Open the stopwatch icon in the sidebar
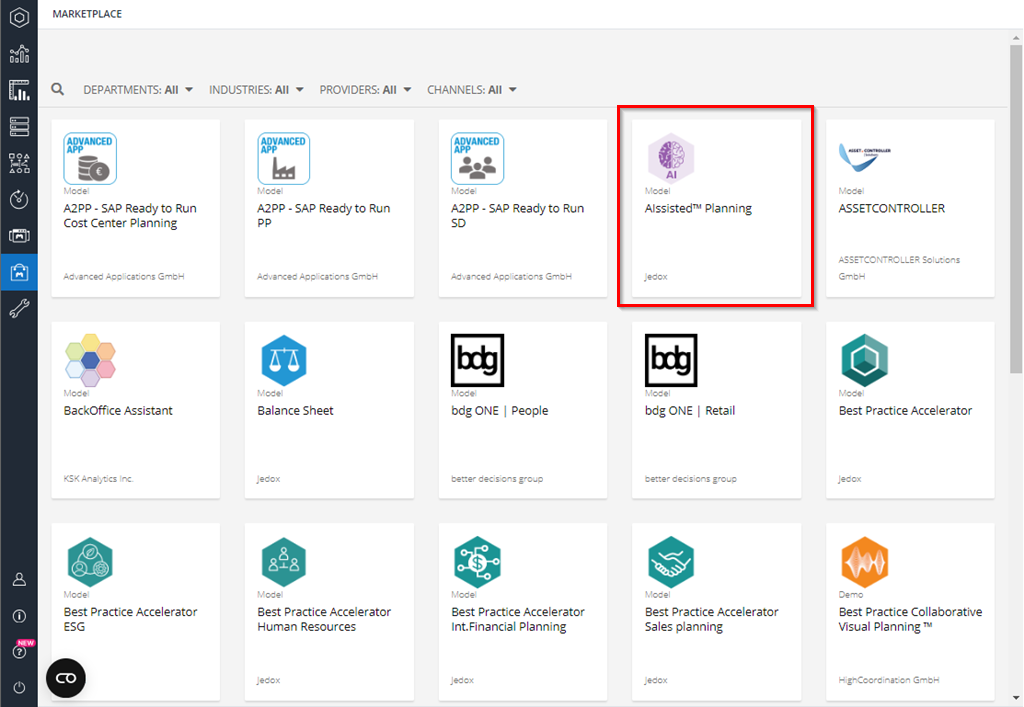The width and height of the screenshot is (1024, 707). pos(19,199)
